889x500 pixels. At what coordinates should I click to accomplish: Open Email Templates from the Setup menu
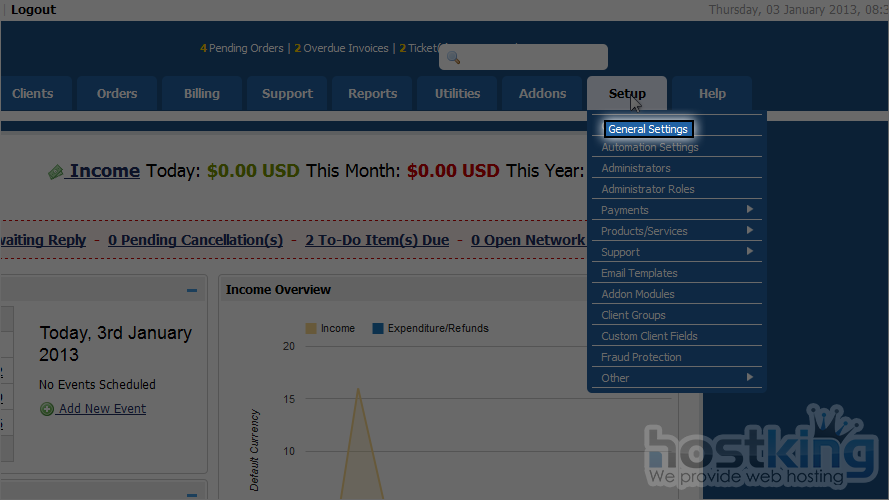pyautogui.click(x=639, y=273)
